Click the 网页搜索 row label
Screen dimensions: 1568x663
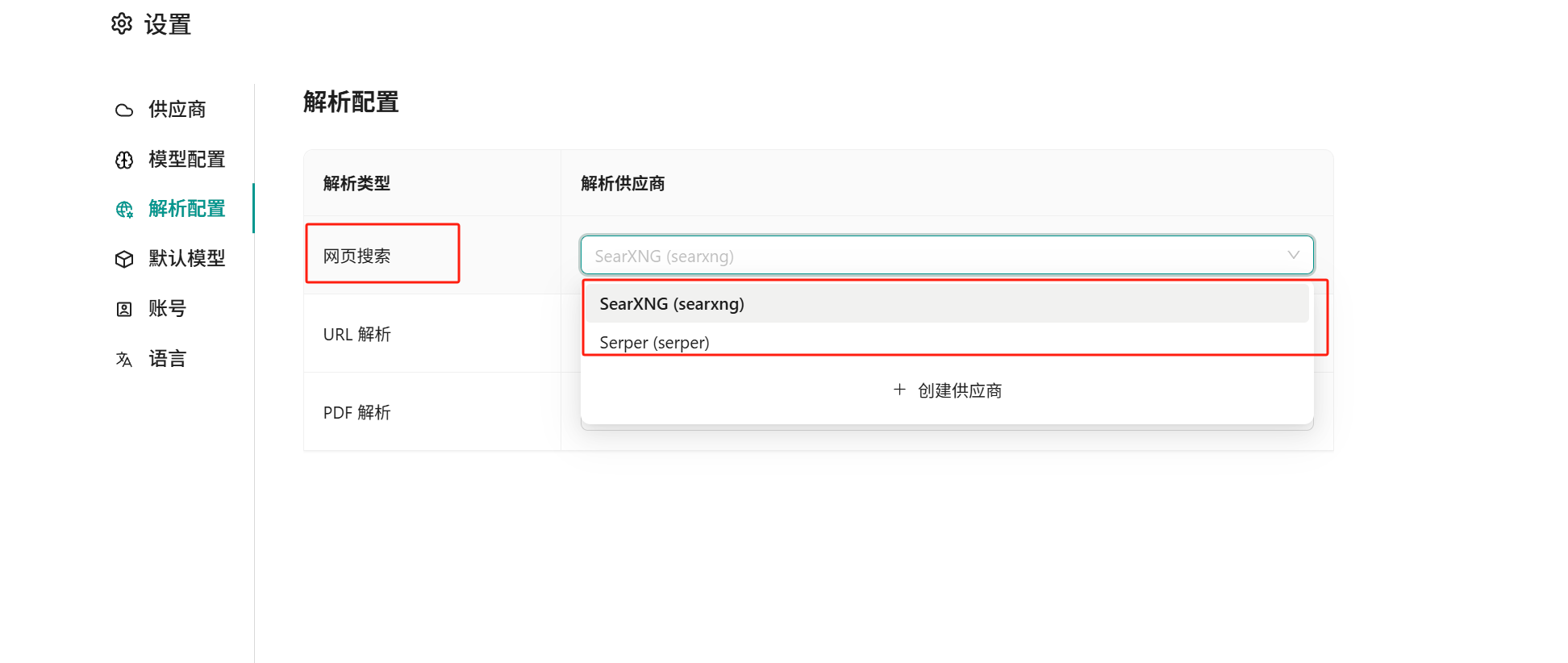pyautogui.click(x=357, y=256)
